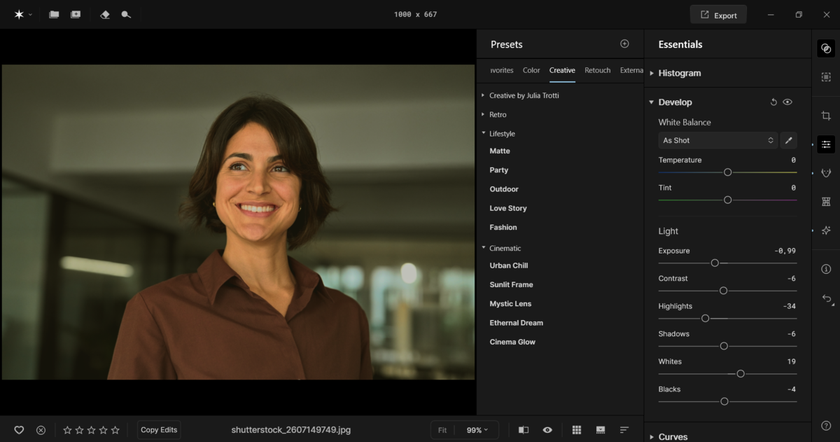Click the white balance eyedropper picker
This screenshot has height=442, width=840.
click(788, 141)
